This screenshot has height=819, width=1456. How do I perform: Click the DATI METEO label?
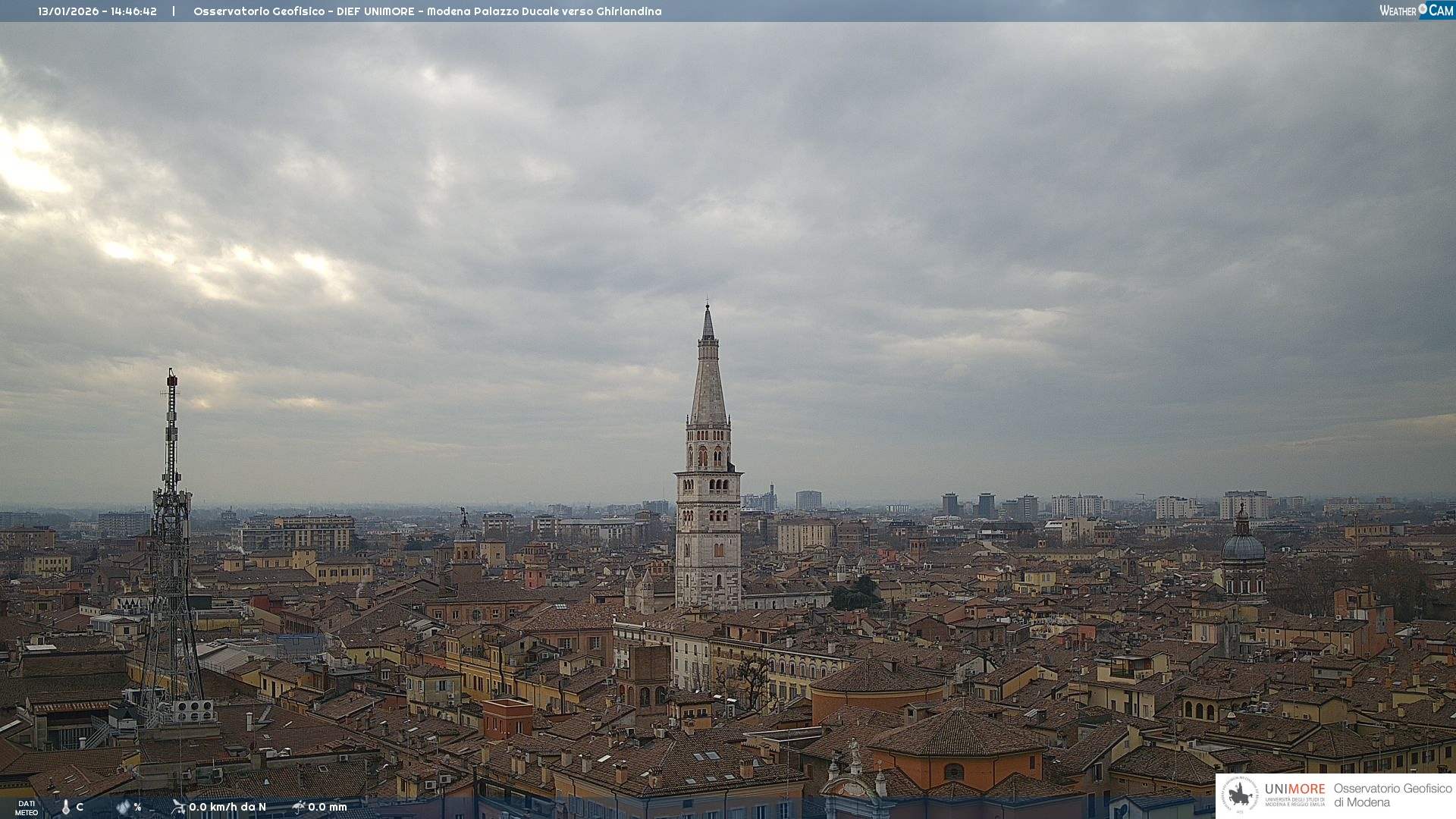(27, 808)
